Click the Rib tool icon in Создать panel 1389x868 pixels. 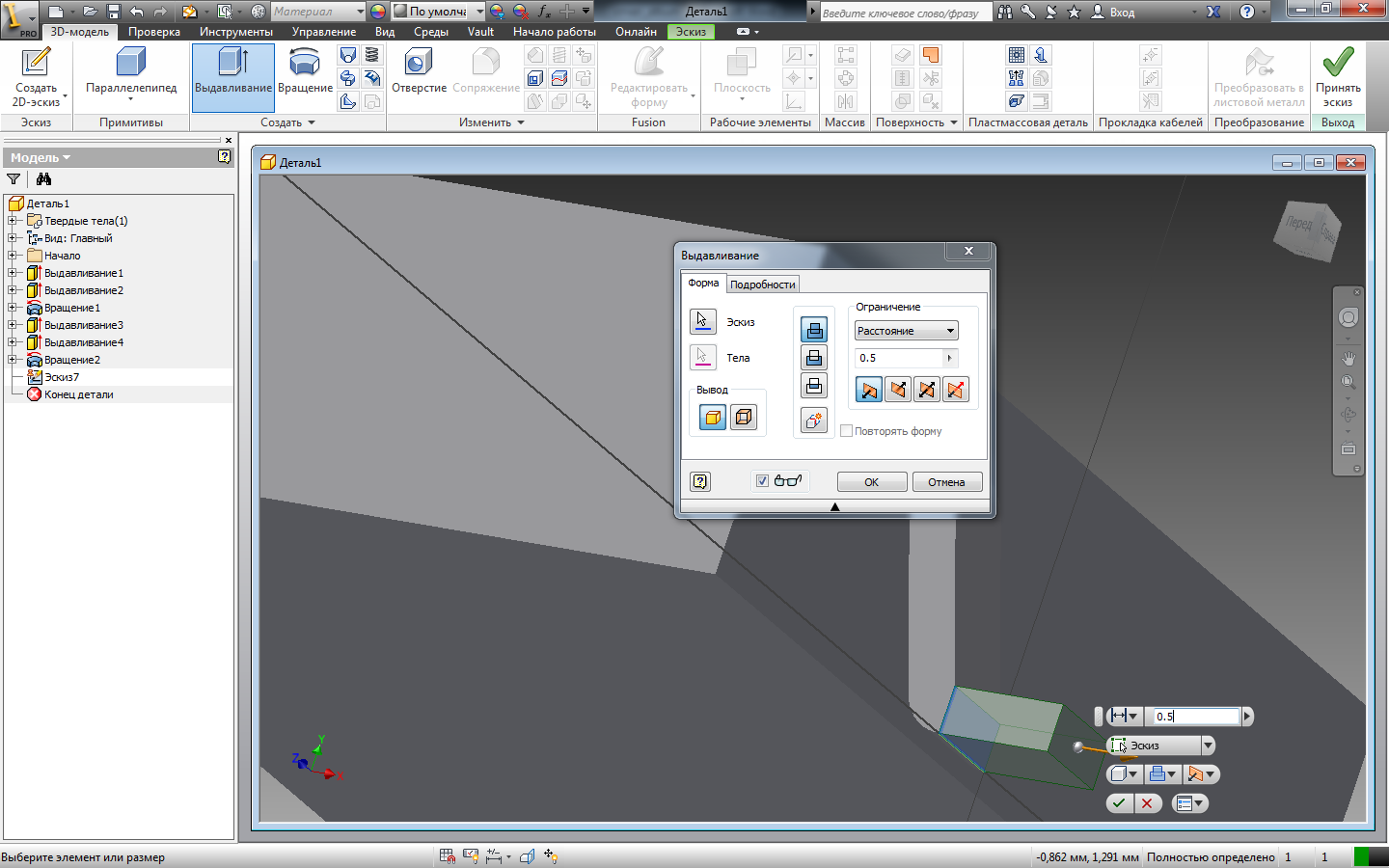pos(348,101)
